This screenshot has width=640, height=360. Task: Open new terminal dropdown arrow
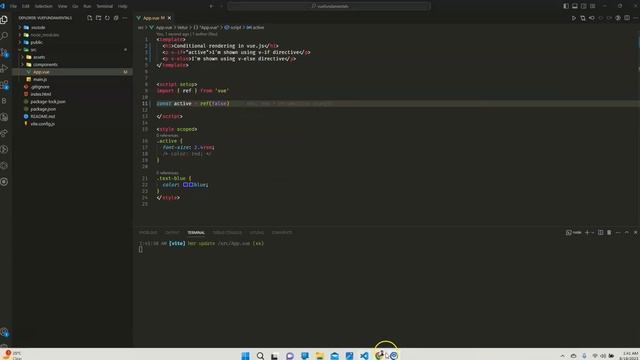[x=593, y=232]
